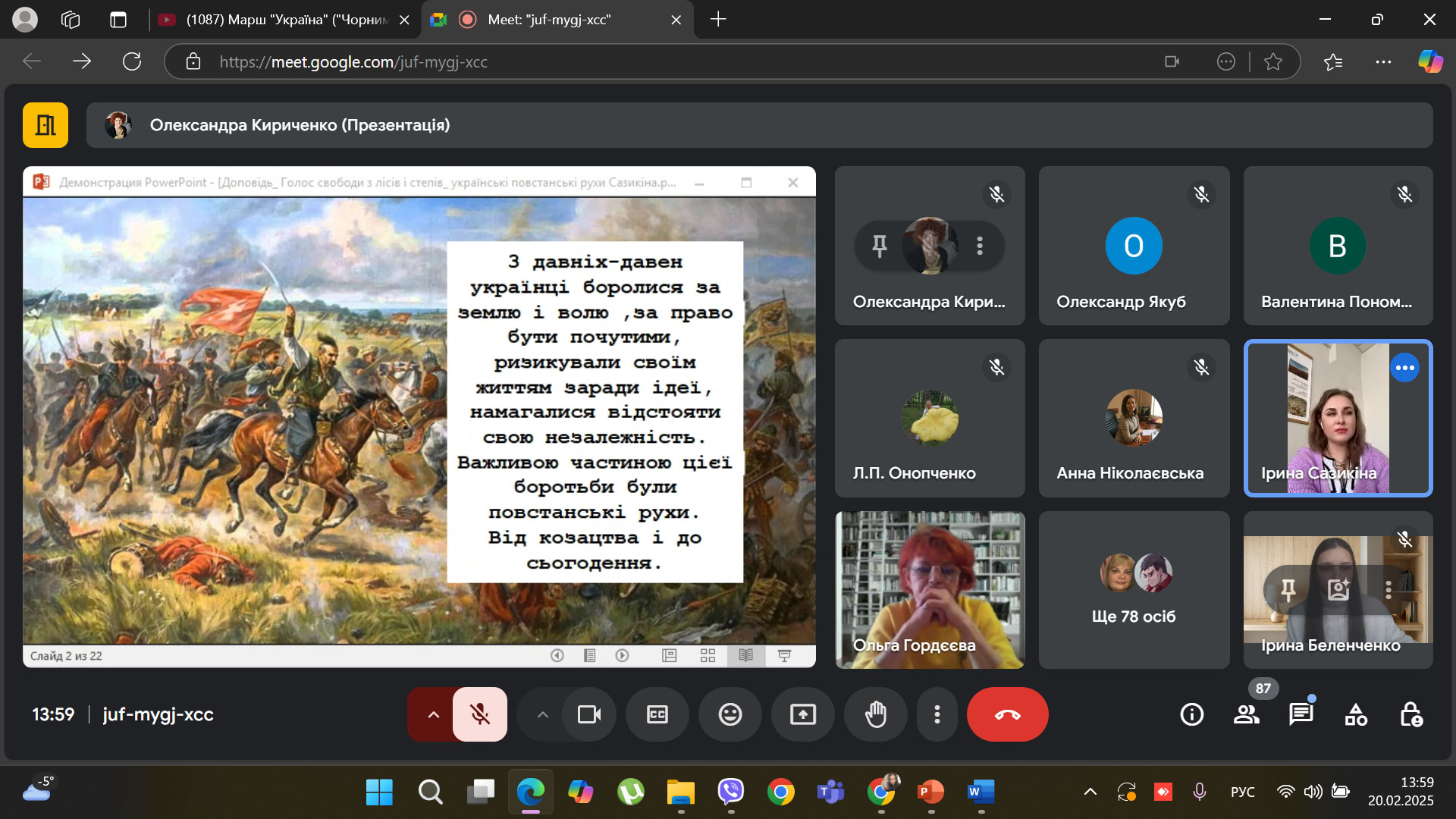Viewport: 1456px width, 819px height.
Task: Go to next slide in PowerPoint footer
Action: tap(623, 655)
